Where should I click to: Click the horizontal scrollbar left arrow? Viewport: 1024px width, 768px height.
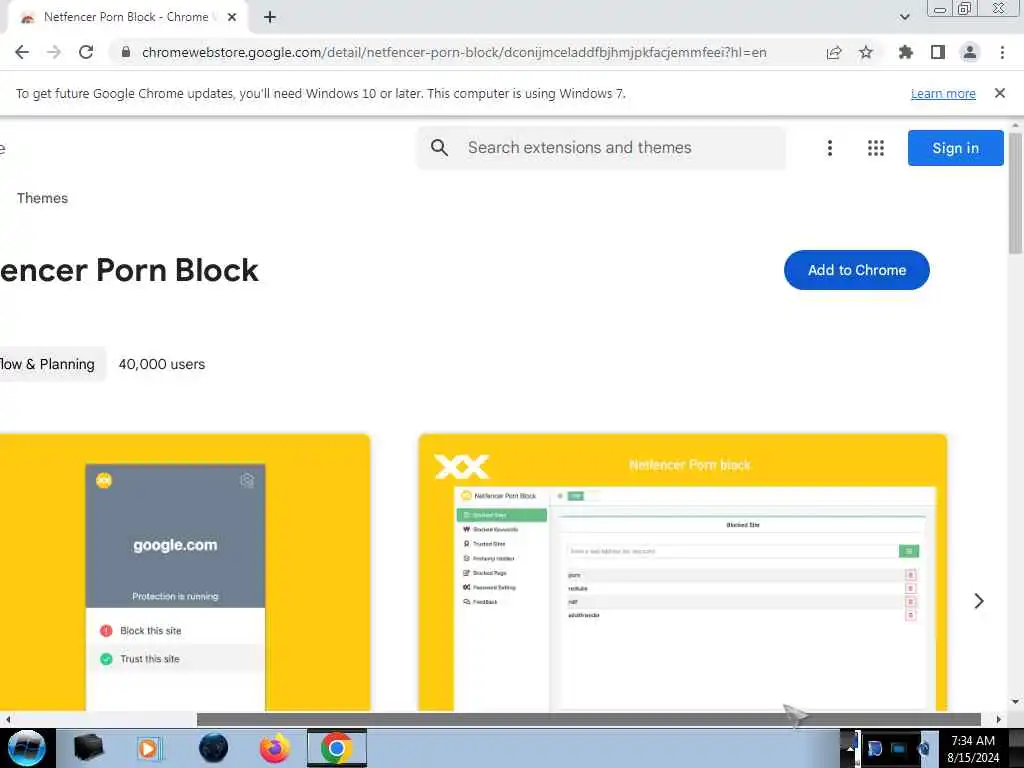click(x=7, y=719)
